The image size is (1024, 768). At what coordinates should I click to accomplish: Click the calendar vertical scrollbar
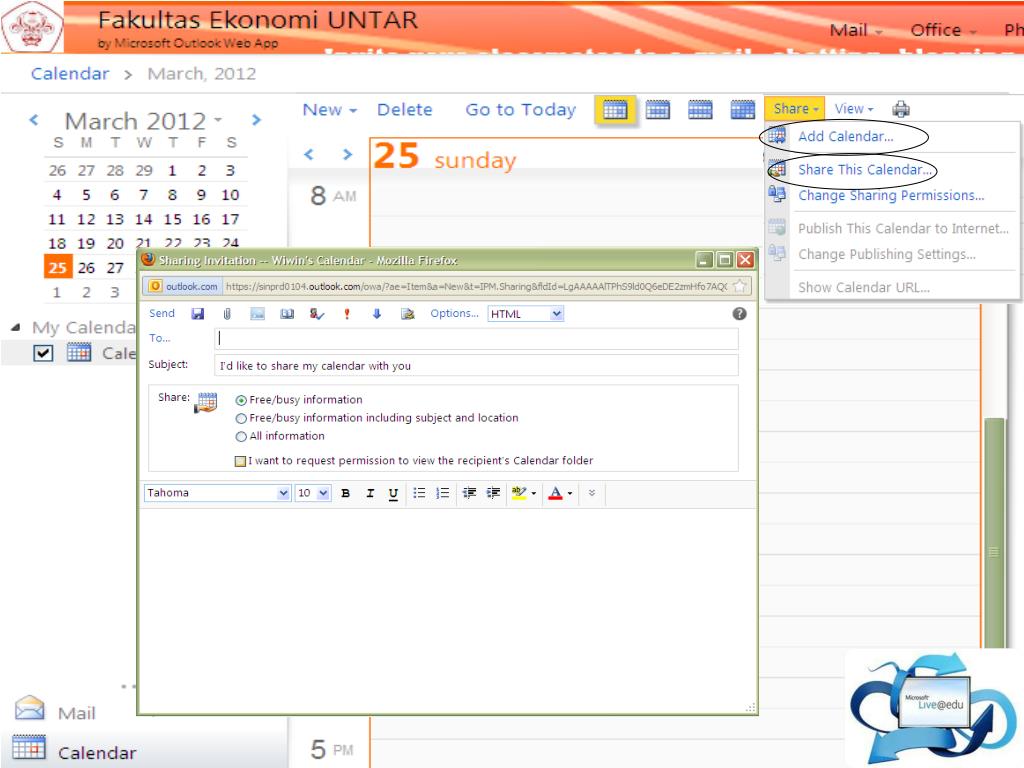coord(994,532)
